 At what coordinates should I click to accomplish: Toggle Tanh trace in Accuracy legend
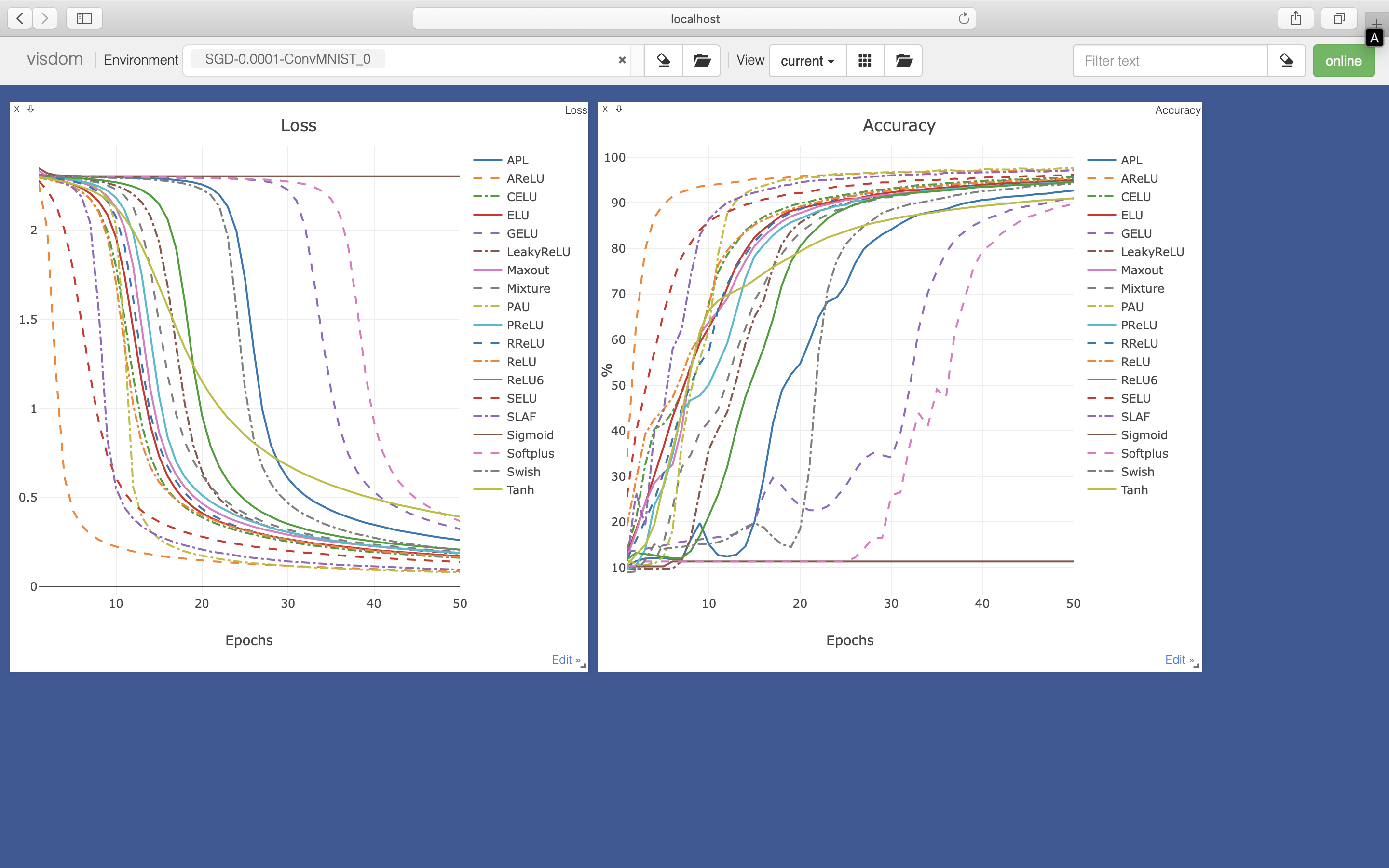click(x=1134, y=490)
